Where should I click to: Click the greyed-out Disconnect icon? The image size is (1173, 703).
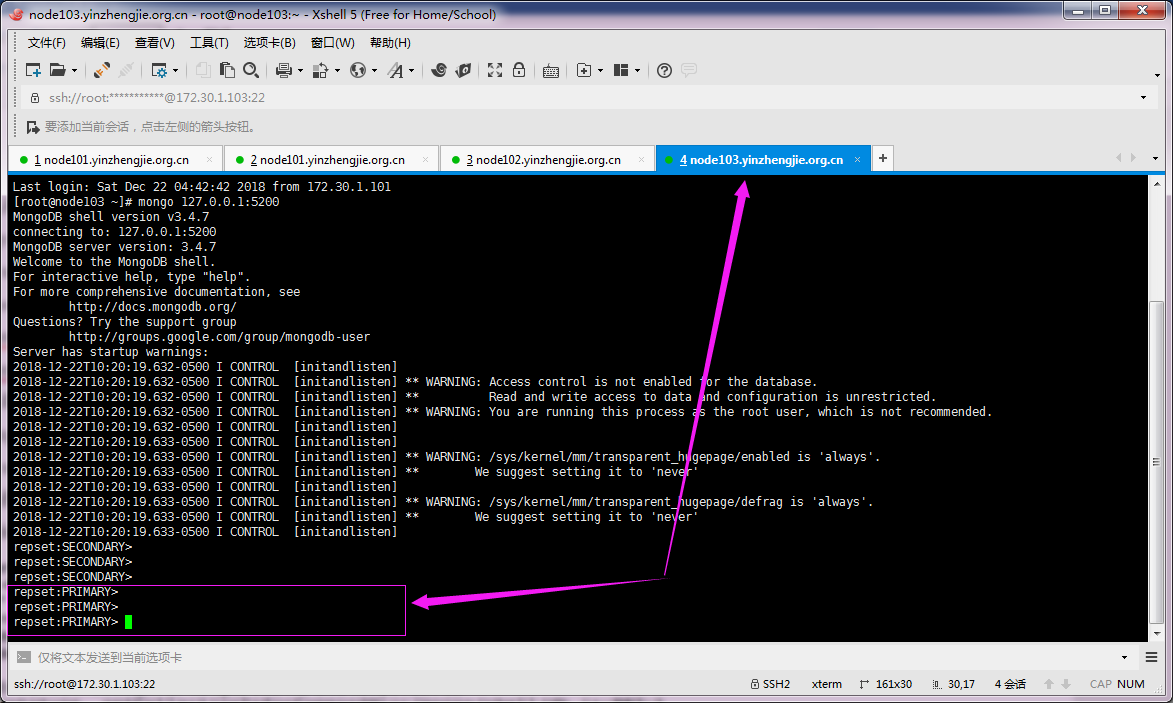pos(126,70)
